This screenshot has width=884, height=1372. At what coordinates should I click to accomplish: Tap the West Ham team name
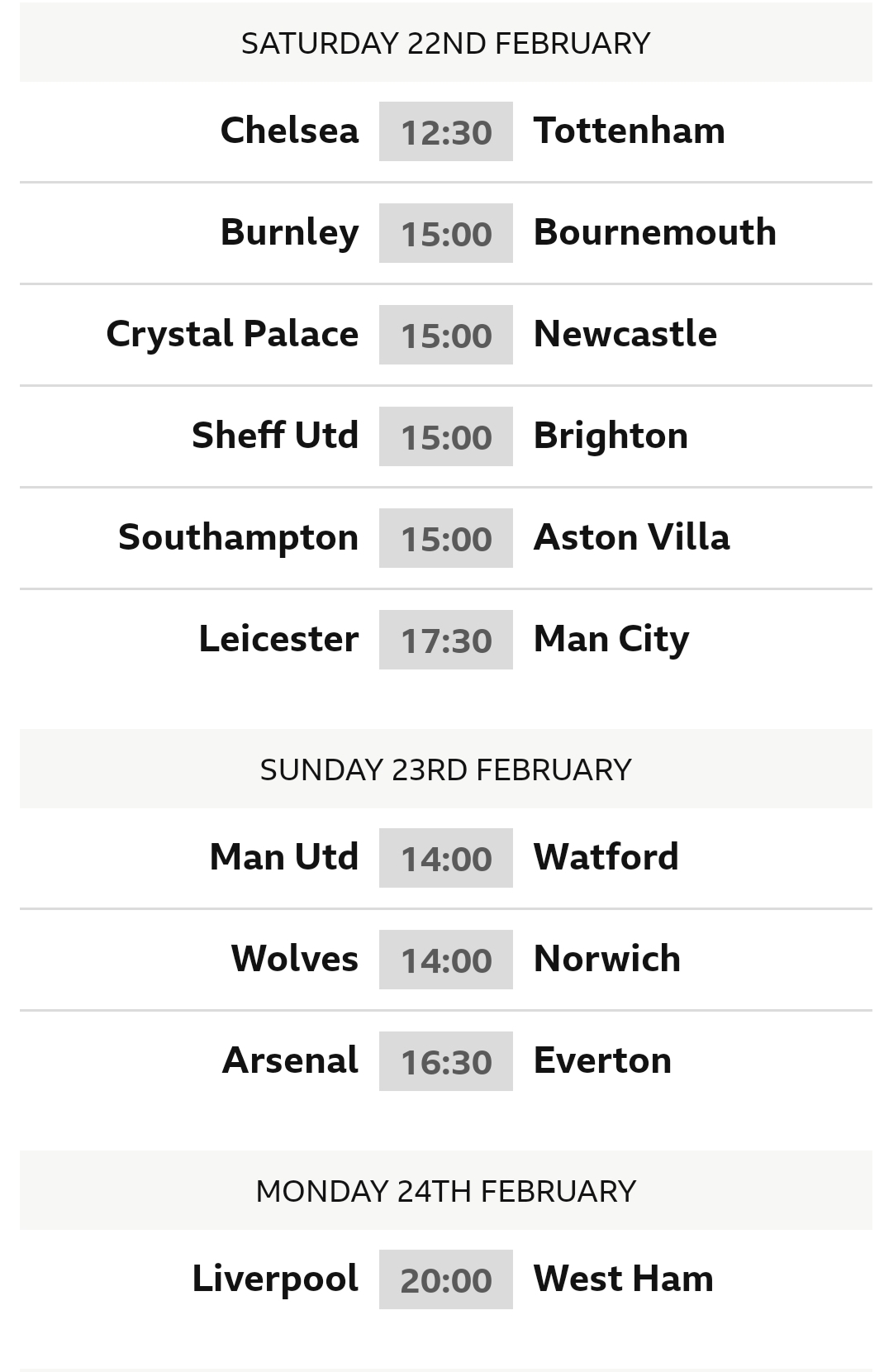[x=624, y=1279]
